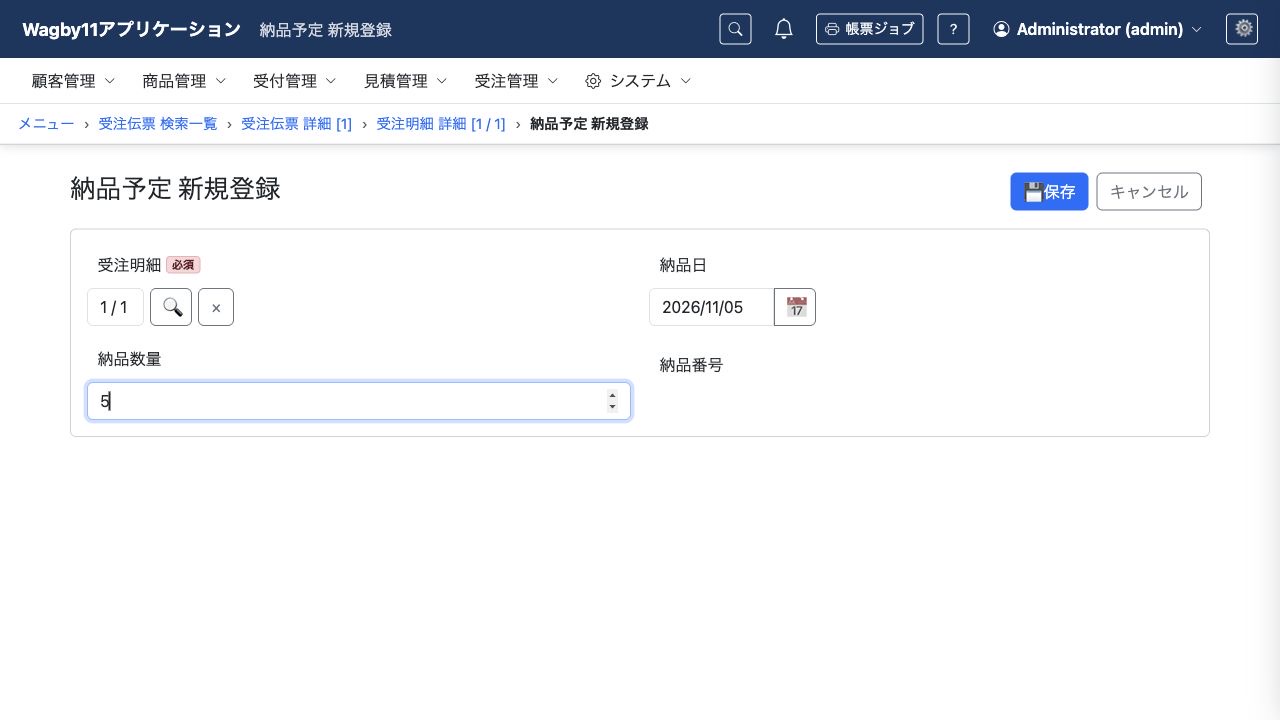The height and width of the screenshot is (720, 1280).
Task: Open the settings gear in top-right corner
Action: point(1242,29)
